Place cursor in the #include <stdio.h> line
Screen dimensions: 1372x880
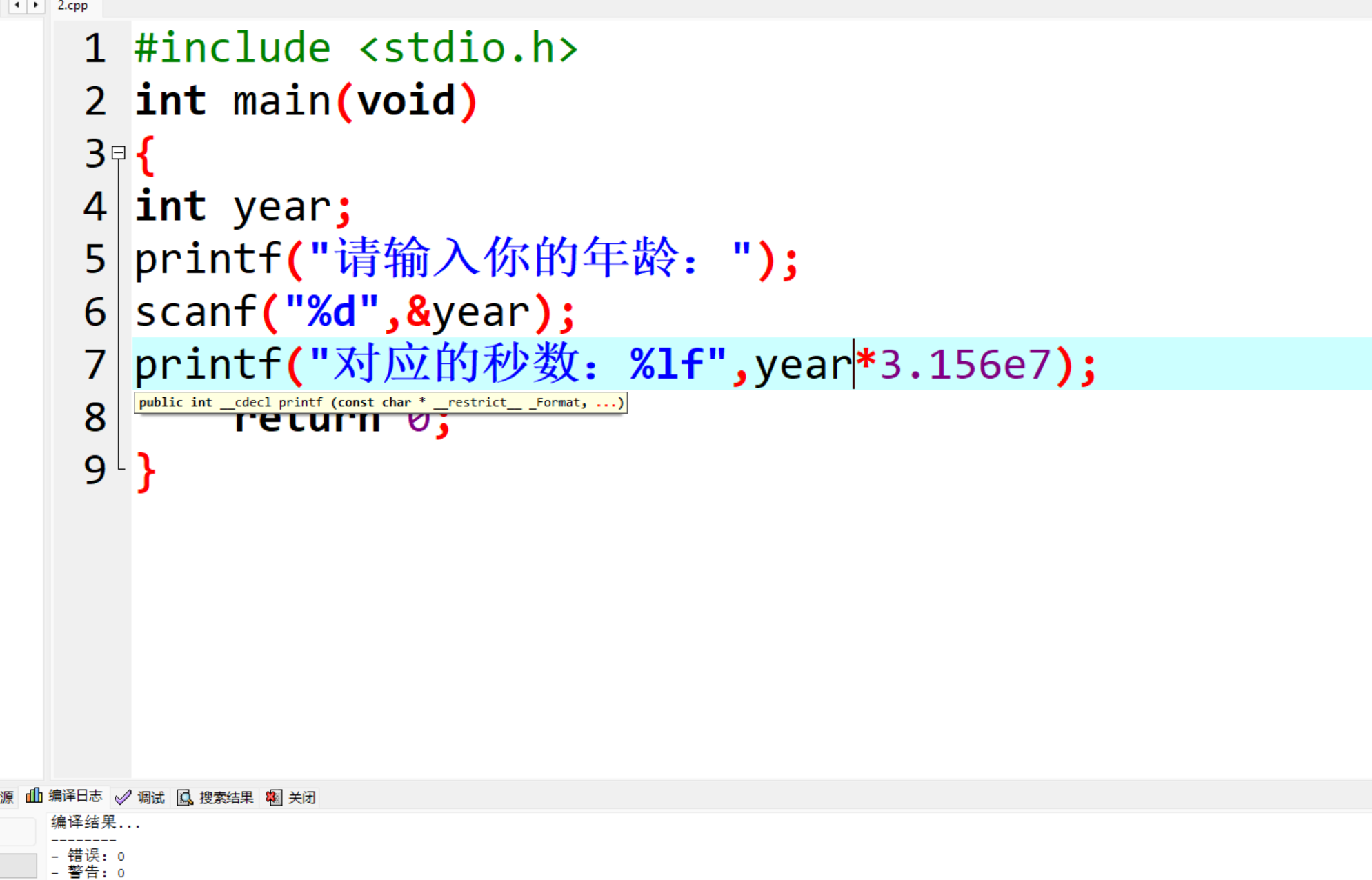[x=355, y=49]
